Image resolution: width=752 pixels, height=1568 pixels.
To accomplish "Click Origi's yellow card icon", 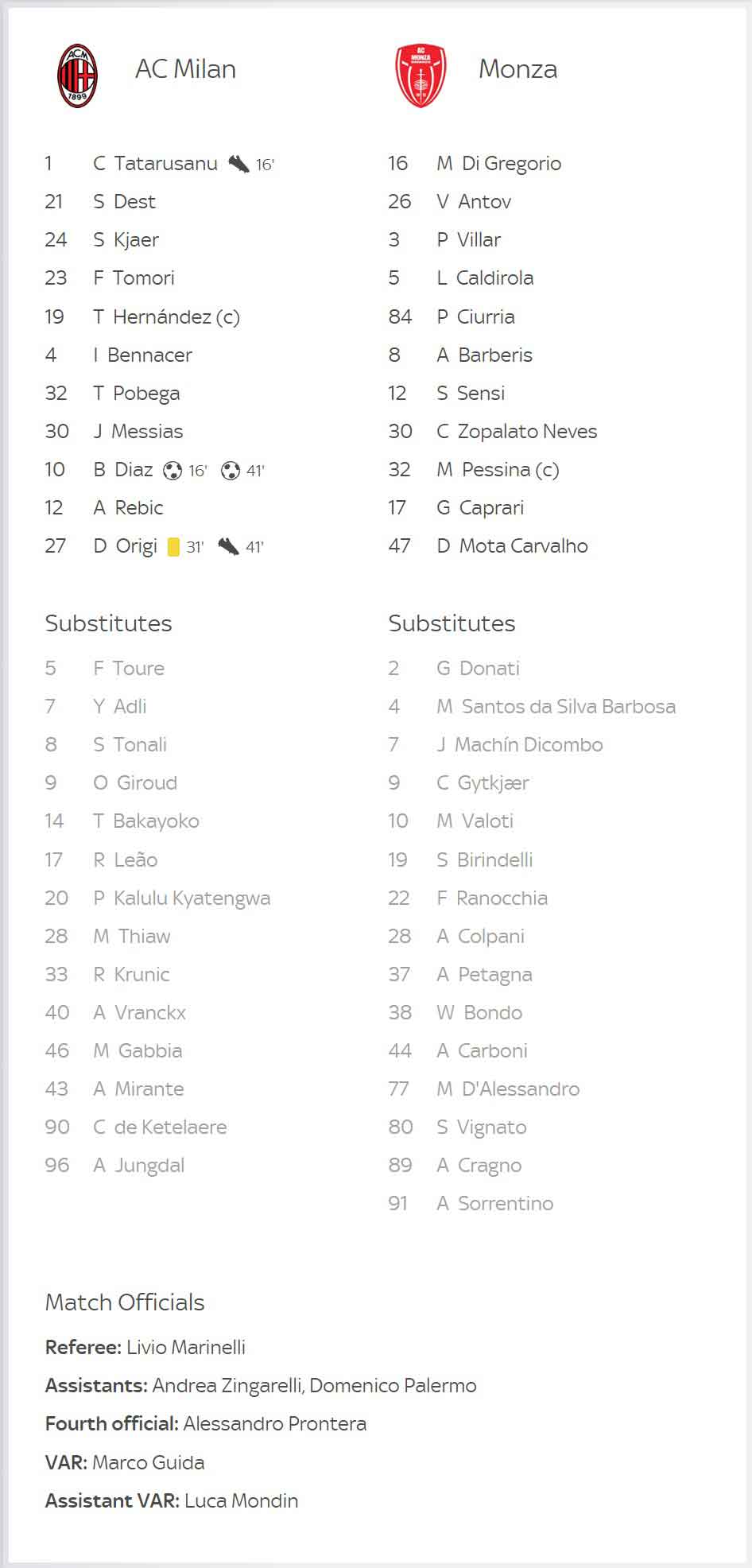I will [x=173, y=546].
